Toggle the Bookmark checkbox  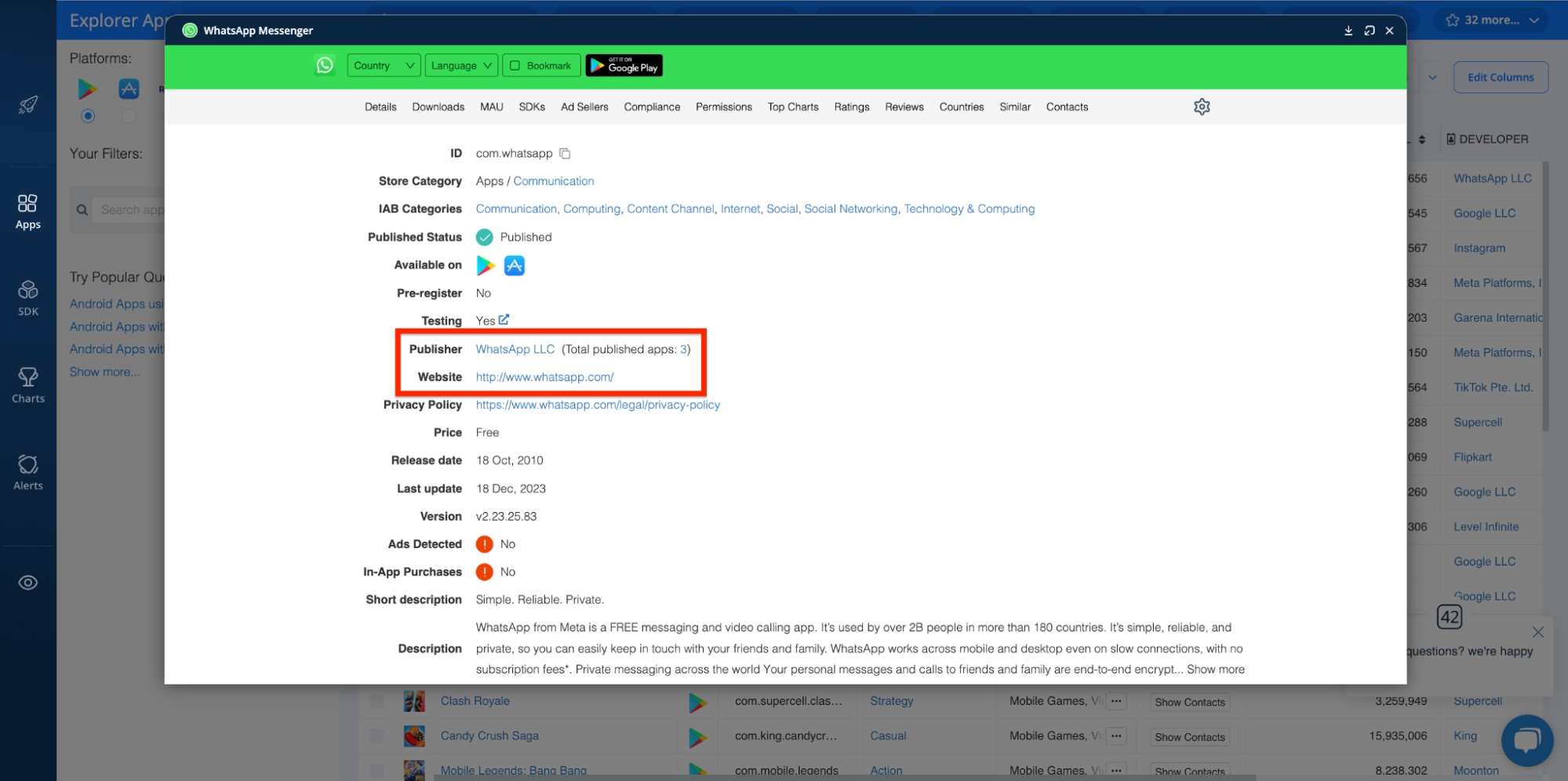515,66
